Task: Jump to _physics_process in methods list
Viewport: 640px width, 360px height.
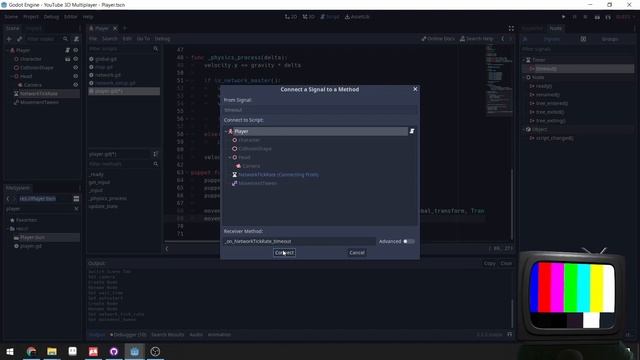Action: click(108, 198)
